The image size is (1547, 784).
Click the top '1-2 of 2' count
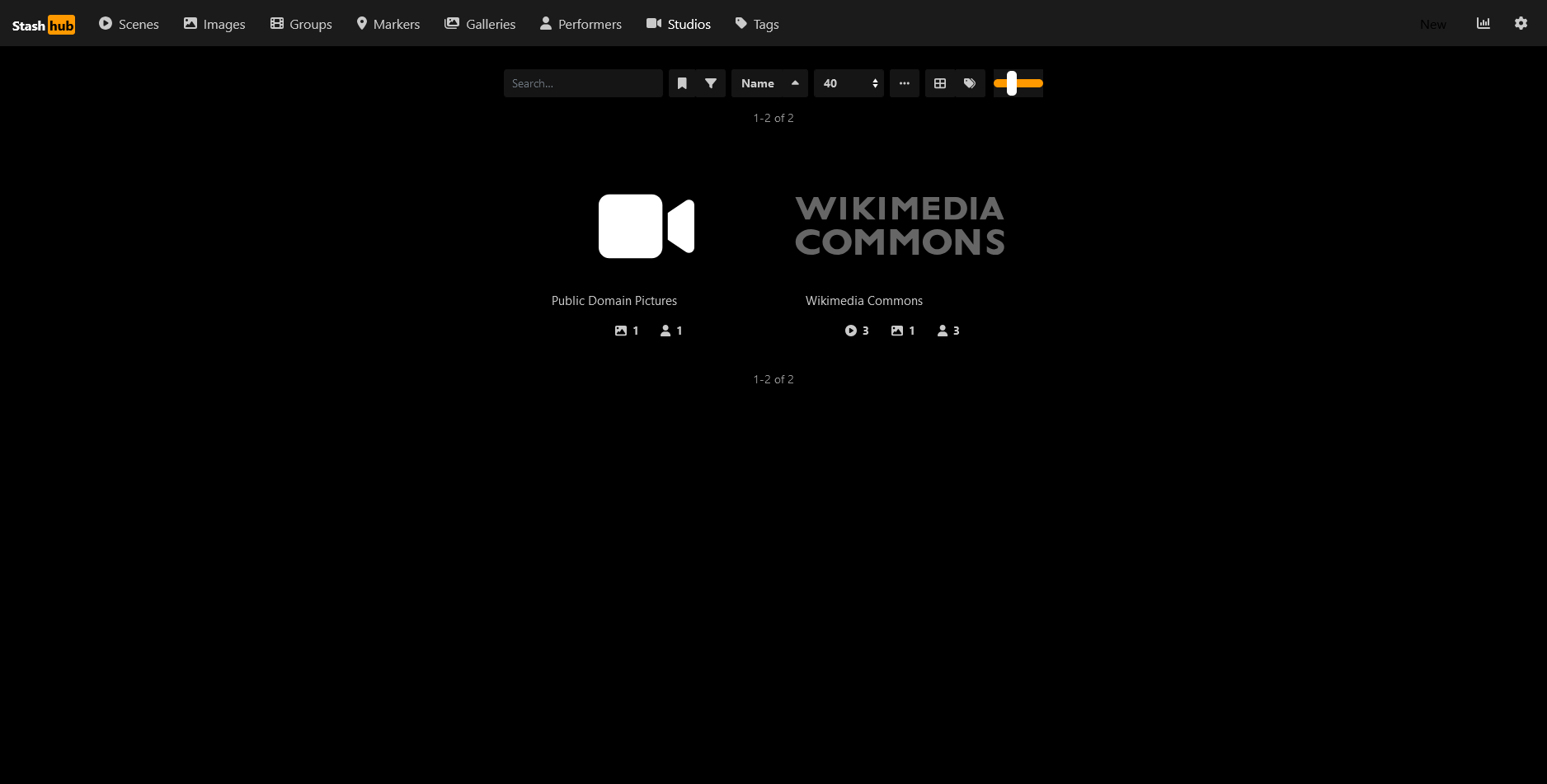click(773, 118)
